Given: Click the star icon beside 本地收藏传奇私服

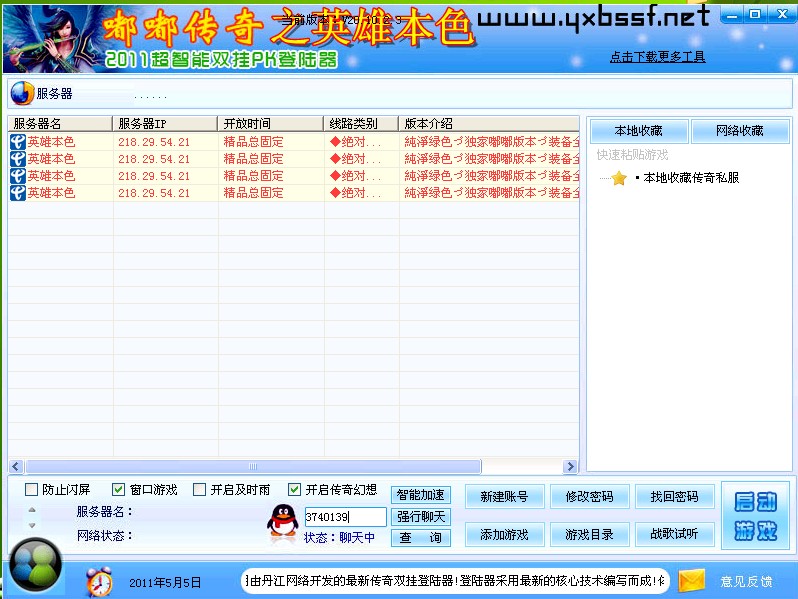Looking at the screenshot, I should [x=619, y=178].
